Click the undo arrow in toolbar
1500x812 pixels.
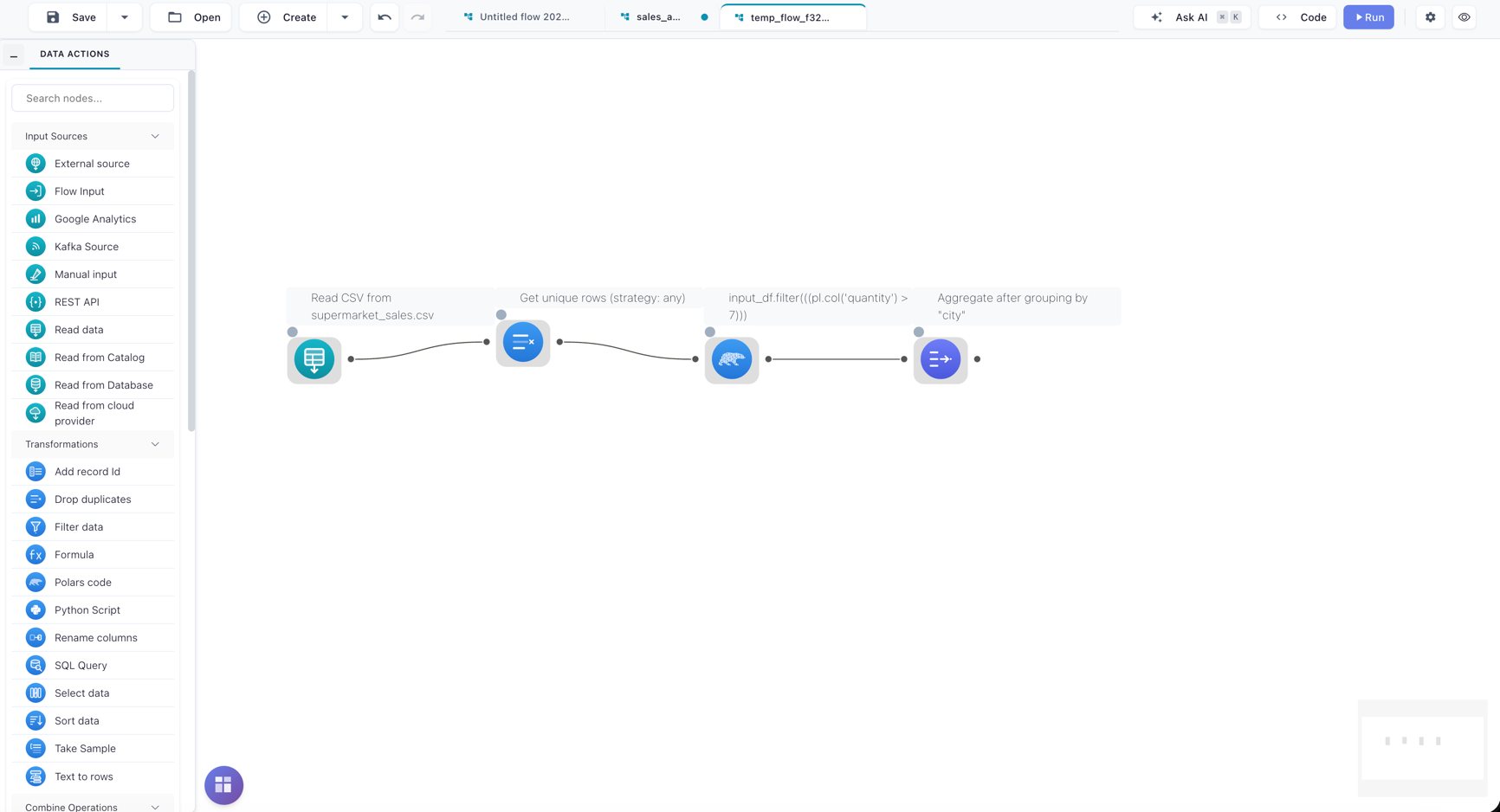385,17
